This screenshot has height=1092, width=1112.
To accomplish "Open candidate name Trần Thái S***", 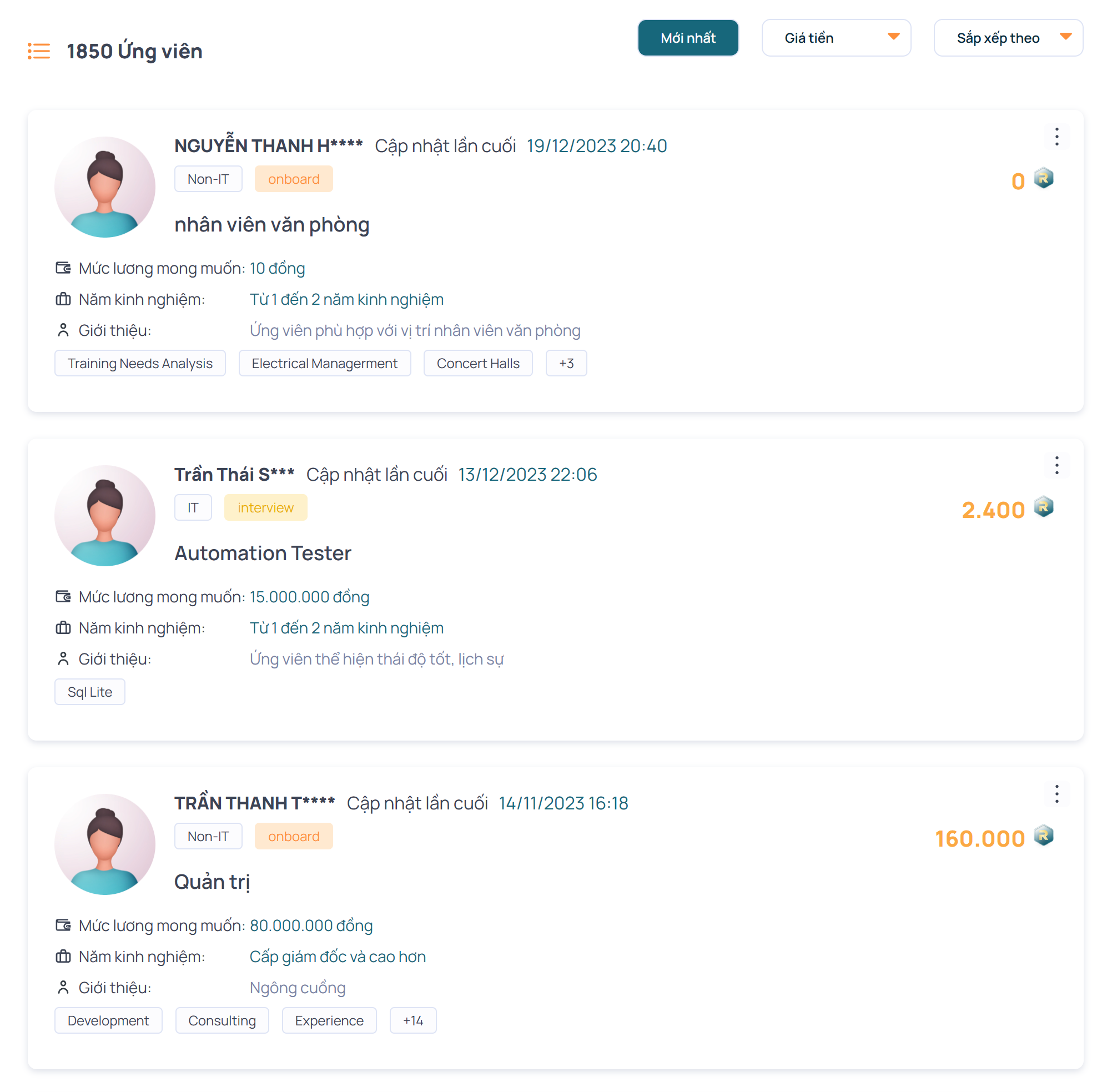I will coord(234,474).
